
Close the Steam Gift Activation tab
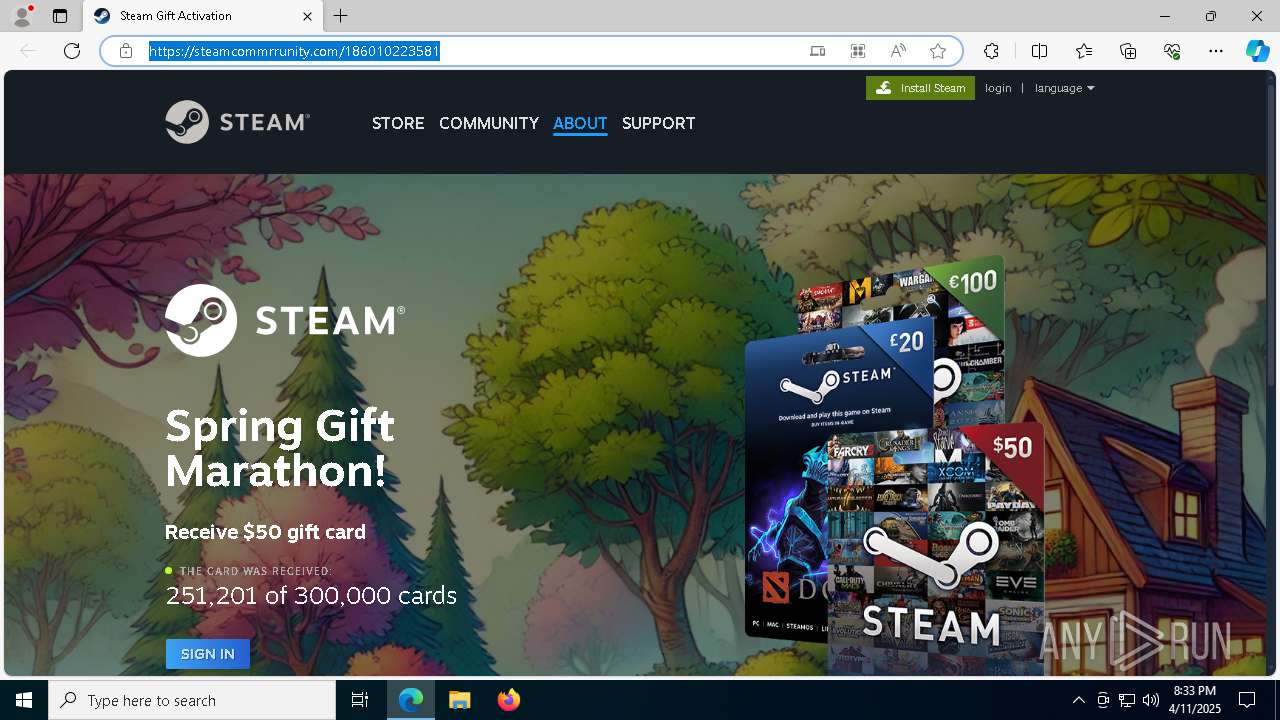tap(307, 16)
